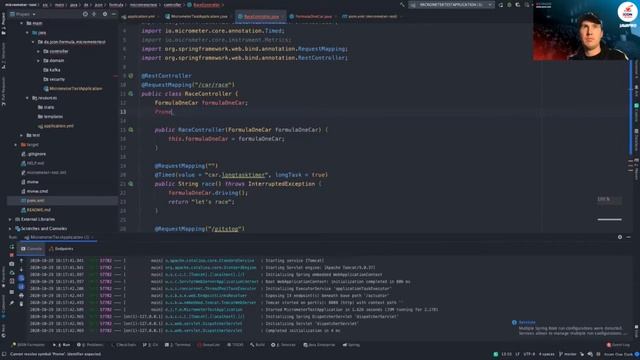Click scroll up arrow icon in console toolbar
The image size is (640, 360).
tap(21, 260)
